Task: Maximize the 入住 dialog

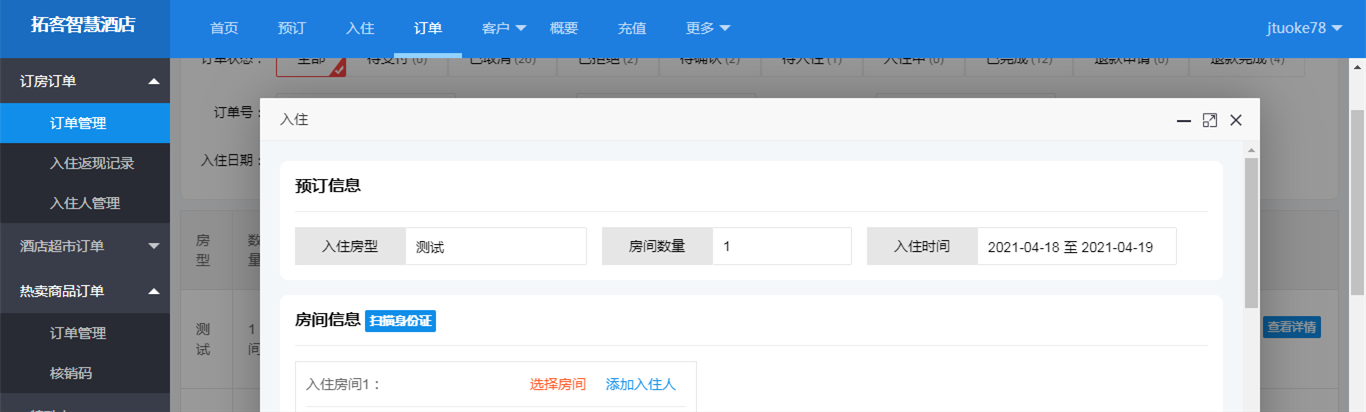Action: pos(1209,120)
